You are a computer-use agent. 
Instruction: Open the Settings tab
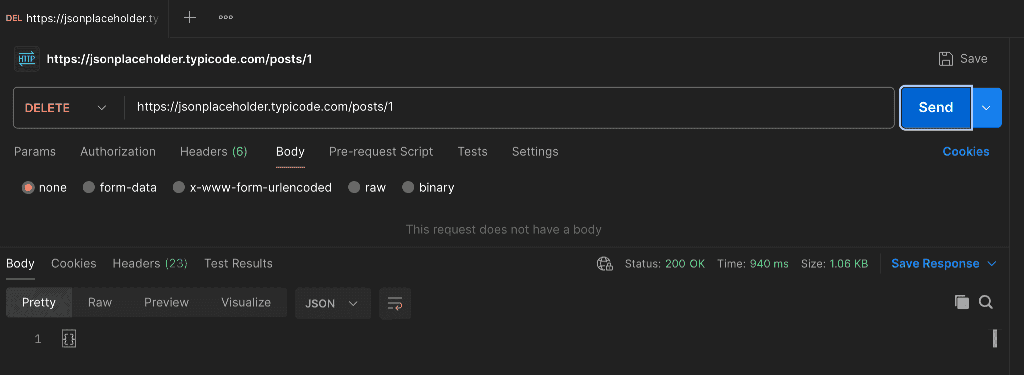coord(535,152)
